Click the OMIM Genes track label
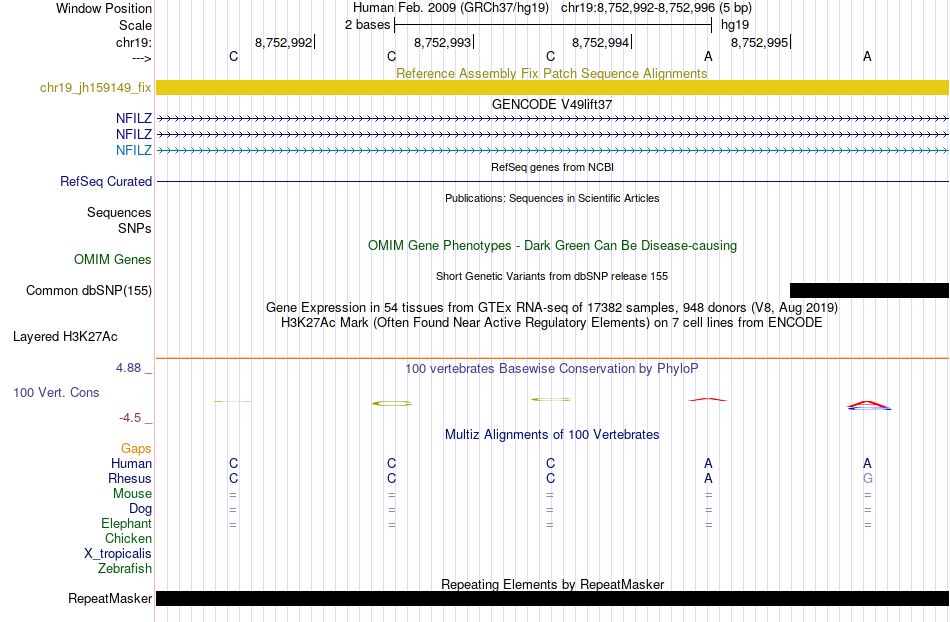This screenshot has height=622, width=950. point(113,259)
